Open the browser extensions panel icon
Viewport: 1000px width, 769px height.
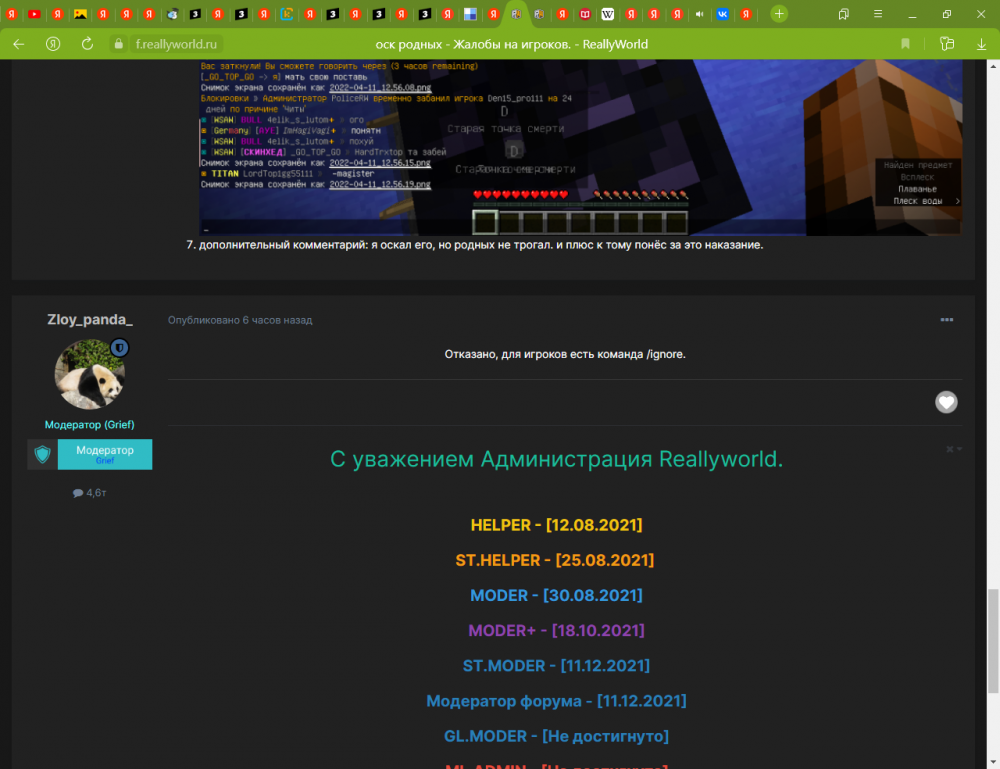(x=947, y=44)
